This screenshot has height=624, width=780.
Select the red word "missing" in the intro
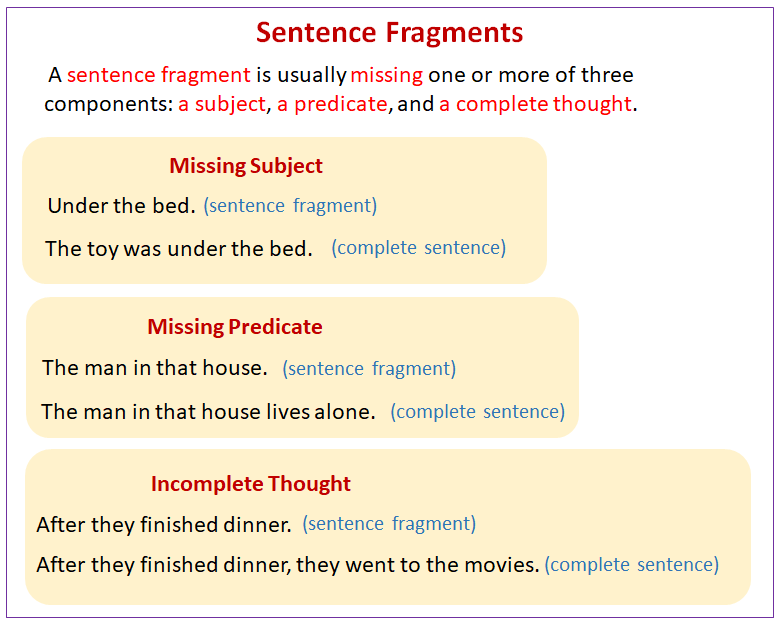pyautogui.click(x=387, y=75)
